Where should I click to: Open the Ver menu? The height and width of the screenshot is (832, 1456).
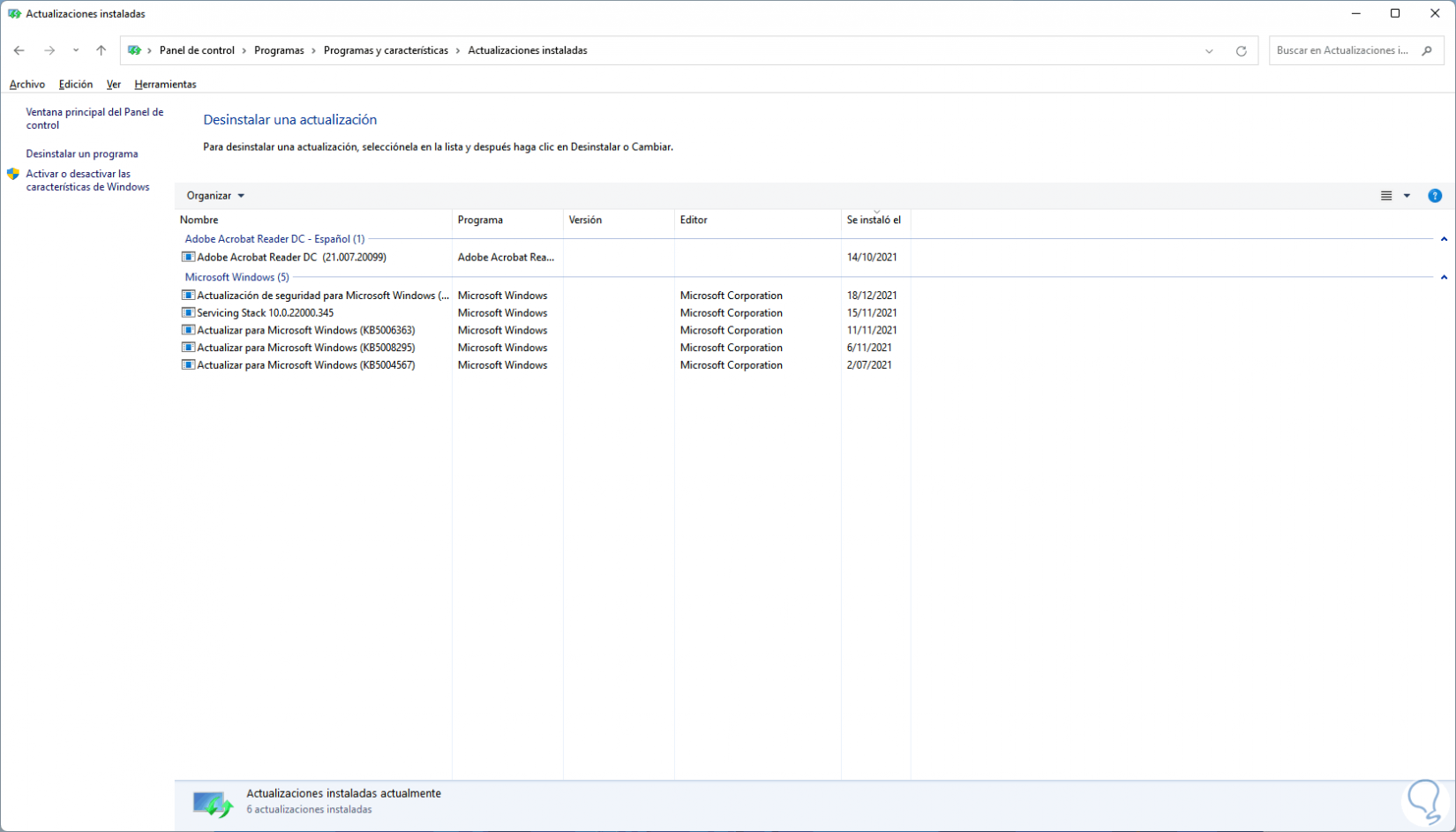(114, 84)
